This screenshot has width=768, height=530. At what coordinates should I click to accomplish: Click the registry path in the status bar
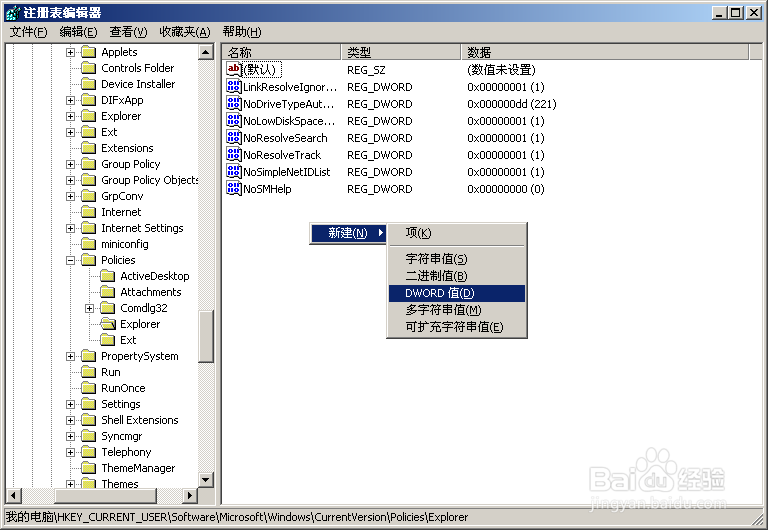click(237, 517)
